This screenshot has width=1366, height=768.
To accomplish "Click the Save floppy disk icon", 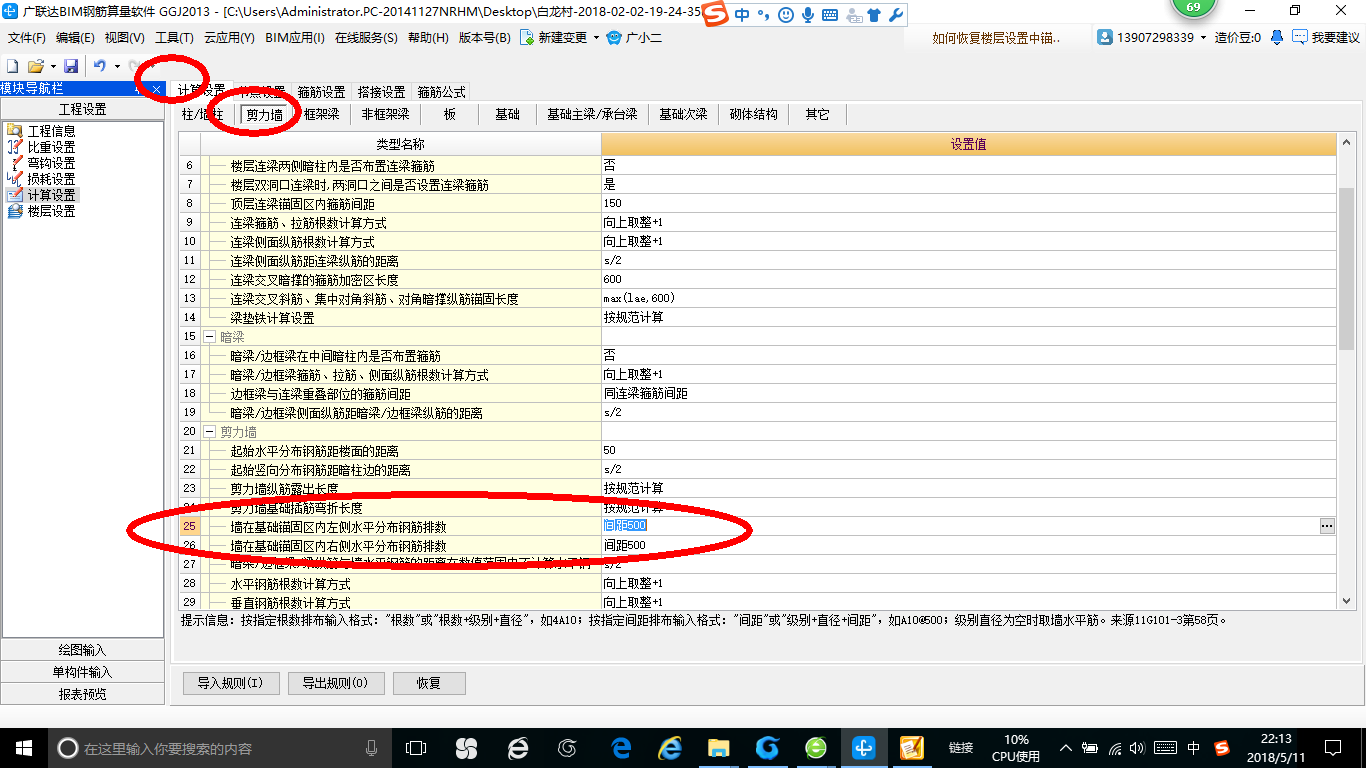I will click(71, 66).
